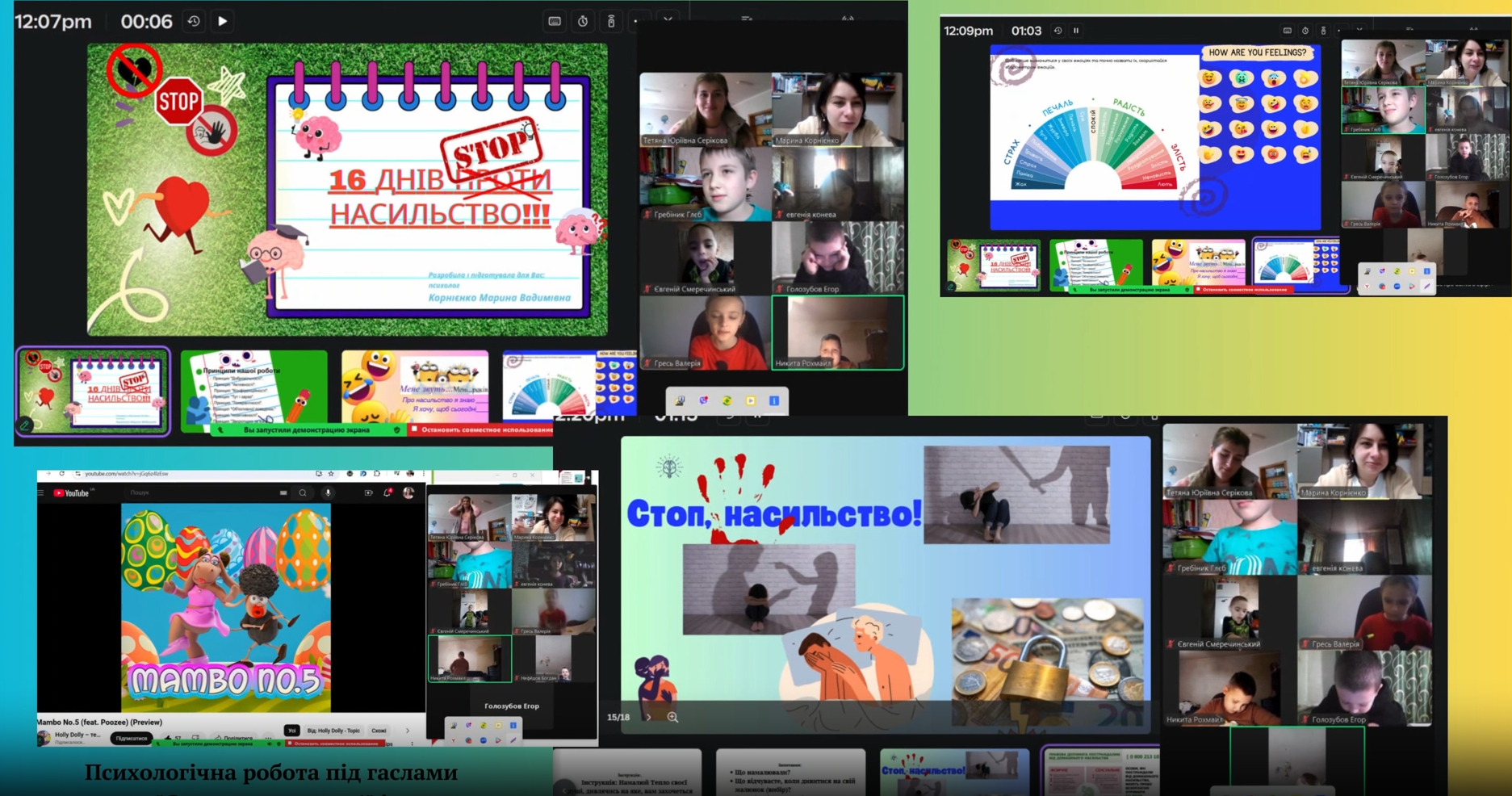Click the youtube.com address bar
The image size is (1512, 796).
coord(194,474)
